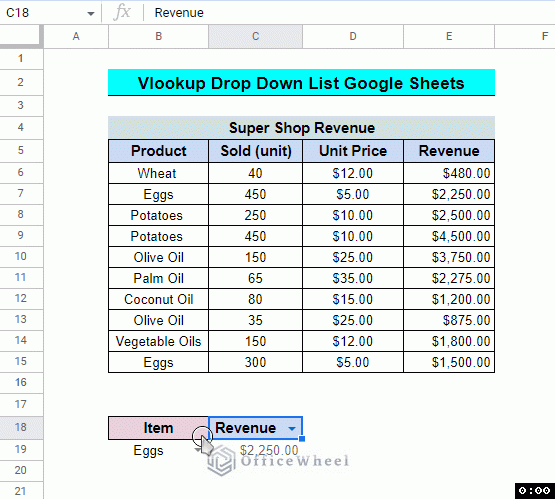
Task: Click the title Vlookup Drop Down List Google Sheets
Action: pos(301,83)
